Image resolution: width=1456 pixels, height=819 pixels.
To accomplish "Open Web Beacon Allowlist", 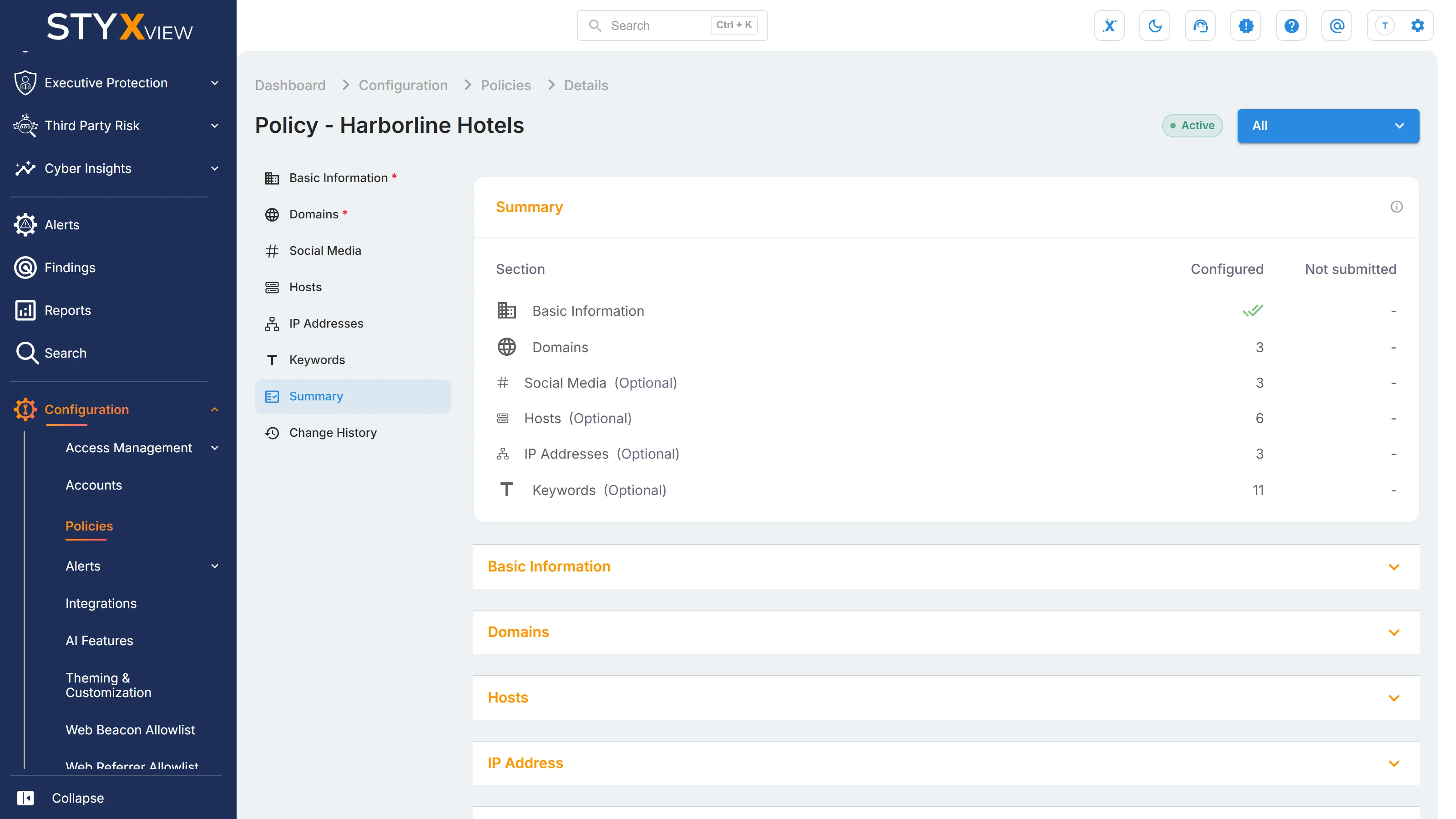I will (x=130, y=730).
